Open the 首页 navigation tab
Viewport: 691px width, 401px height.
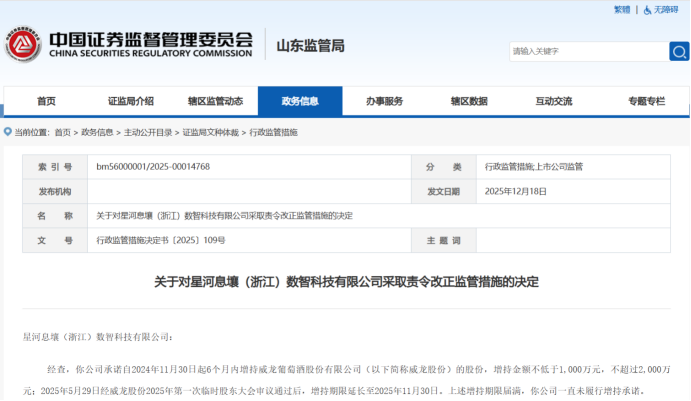(46, 101)
